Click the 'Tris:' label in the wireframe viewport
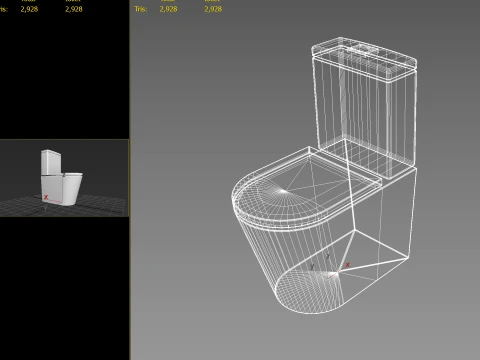Screen dimensions: 480x360 click(141, 9)
